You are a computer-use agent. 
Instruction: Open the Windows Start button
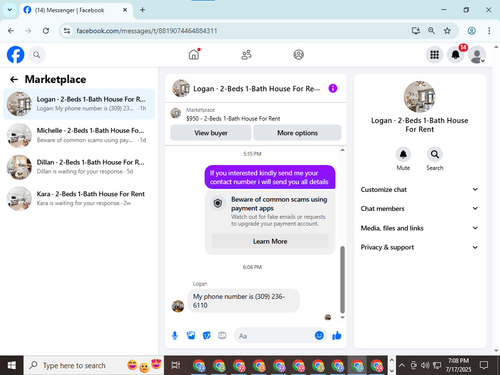click(x=11, y=365)
